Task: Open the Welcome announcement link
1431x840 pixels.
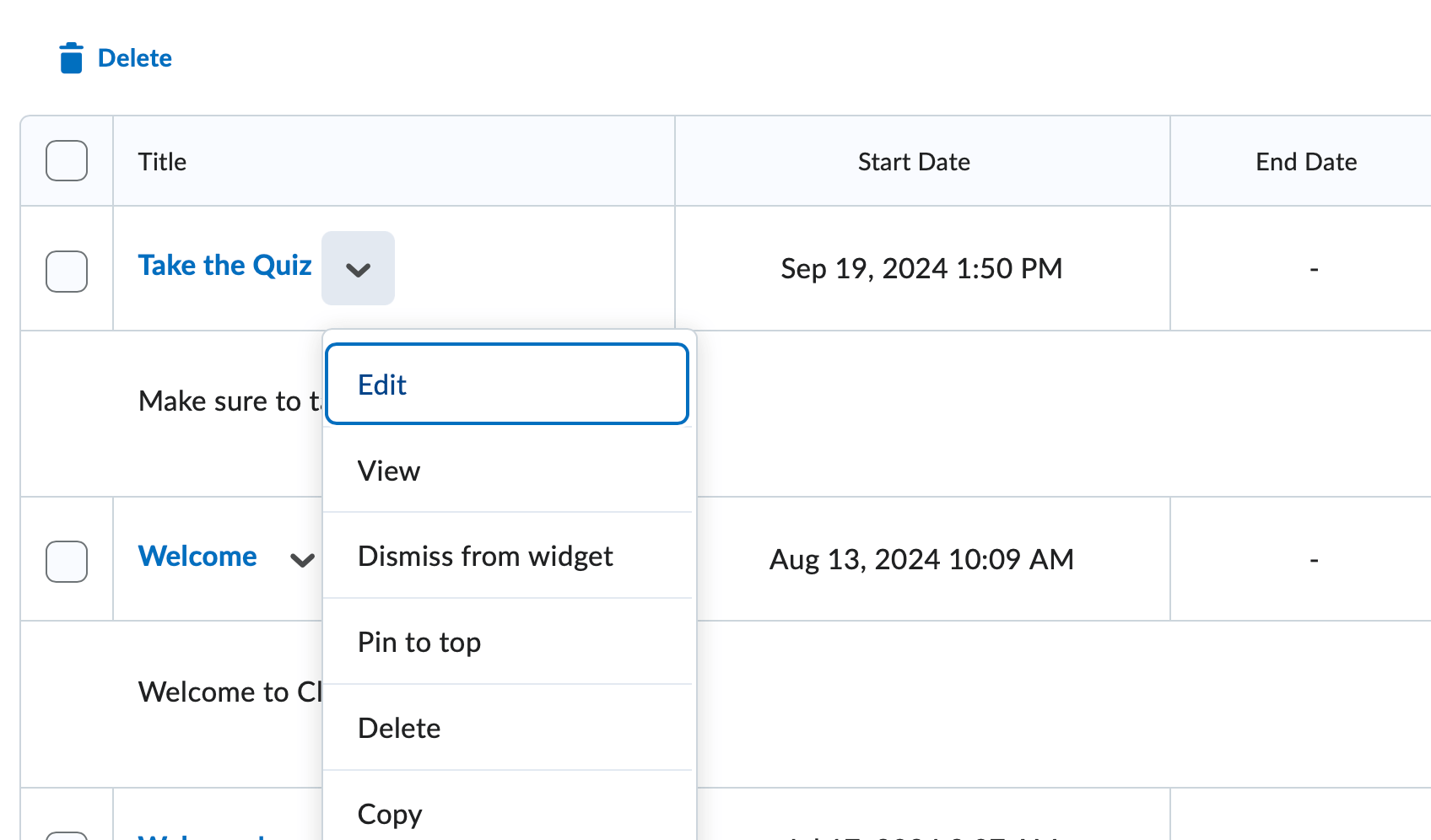Action: (197, 557)
